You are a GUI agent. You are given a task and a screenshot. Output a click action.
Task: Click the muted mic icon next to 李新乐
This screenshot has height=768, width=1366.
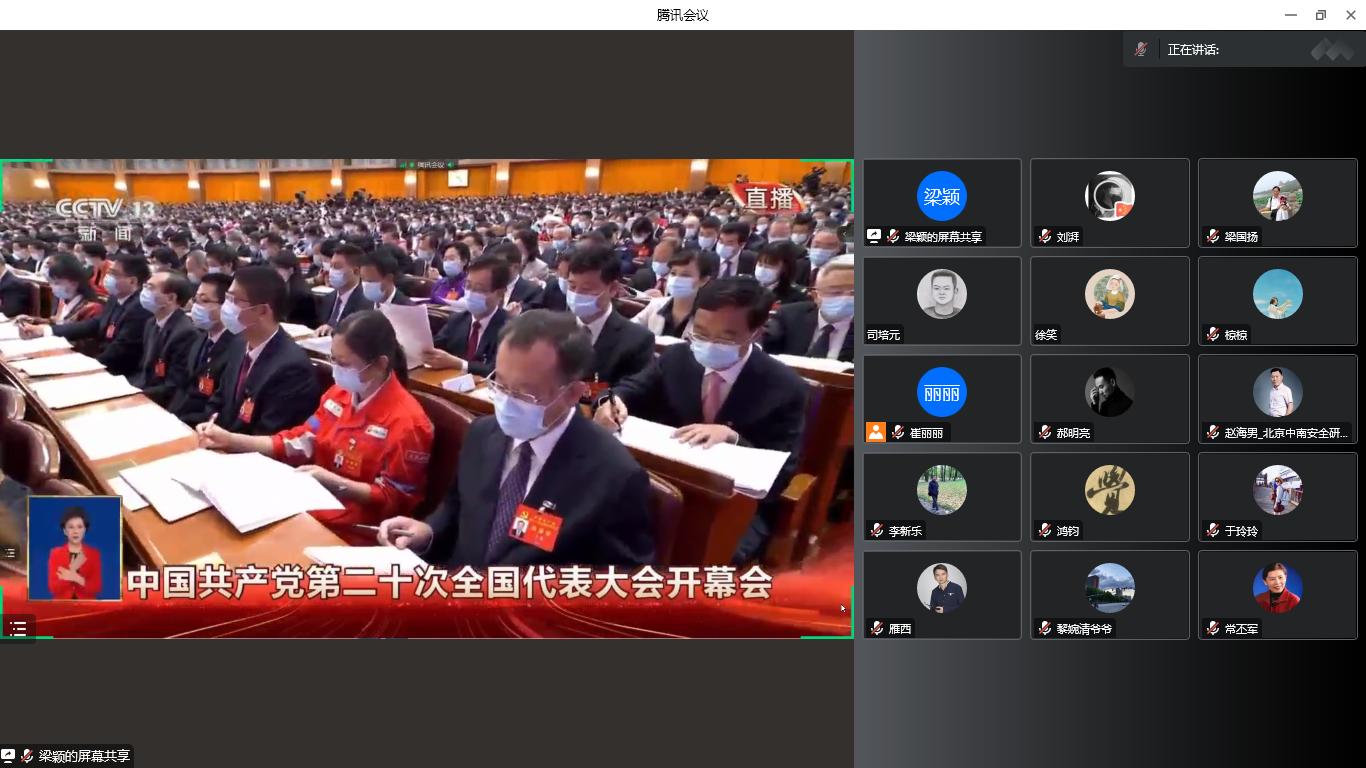click(877, 531)
